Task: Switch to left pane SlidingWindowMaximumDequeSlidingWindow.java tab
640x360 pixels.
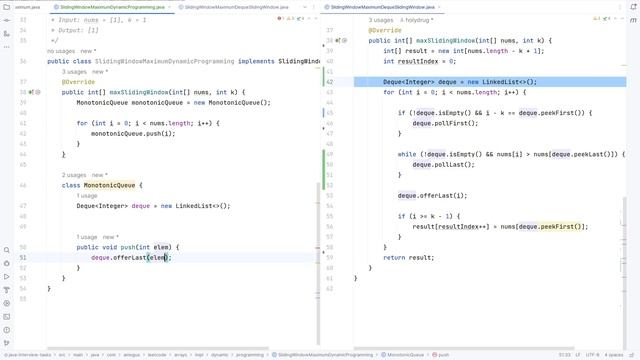Action: point(233,7)
